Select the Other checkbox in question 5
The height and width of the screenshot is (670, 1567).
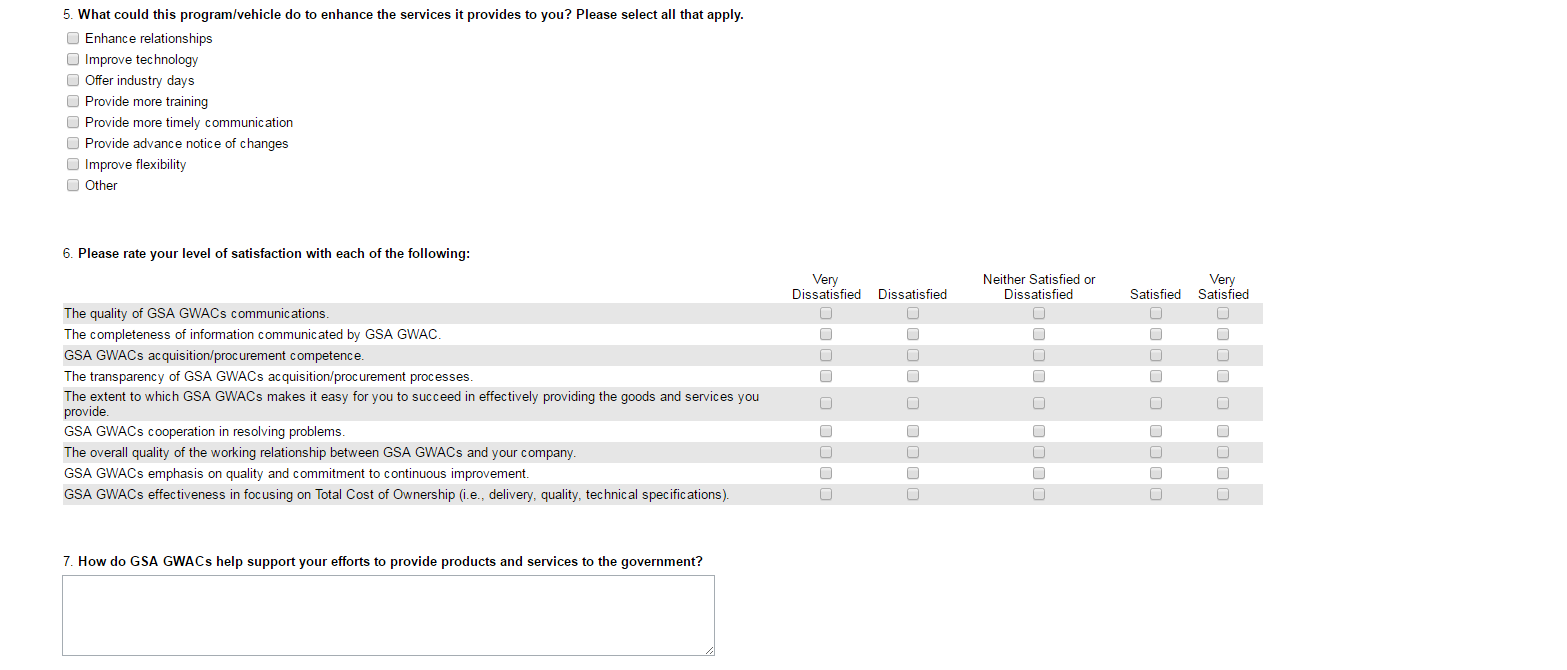[x=73, y=185]
